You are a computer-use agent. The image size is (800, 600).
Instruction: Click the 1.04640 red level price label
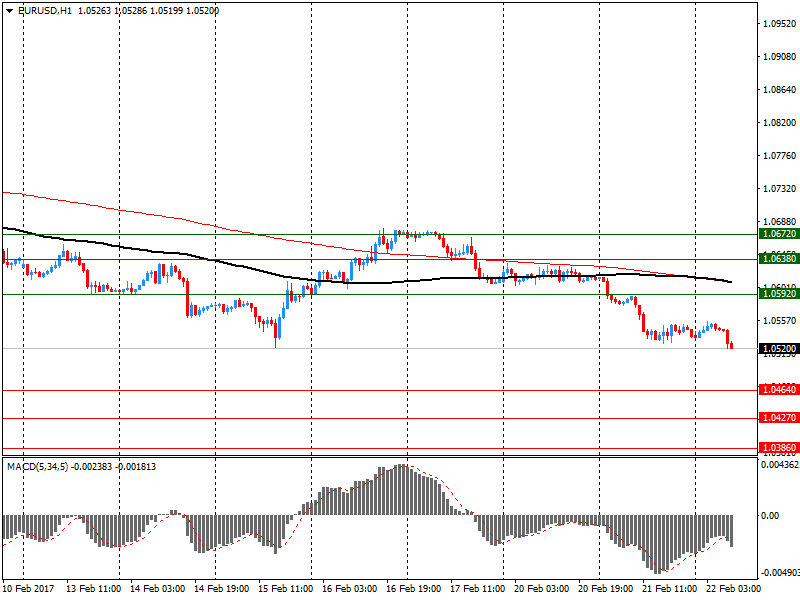[x=779, y=390]
